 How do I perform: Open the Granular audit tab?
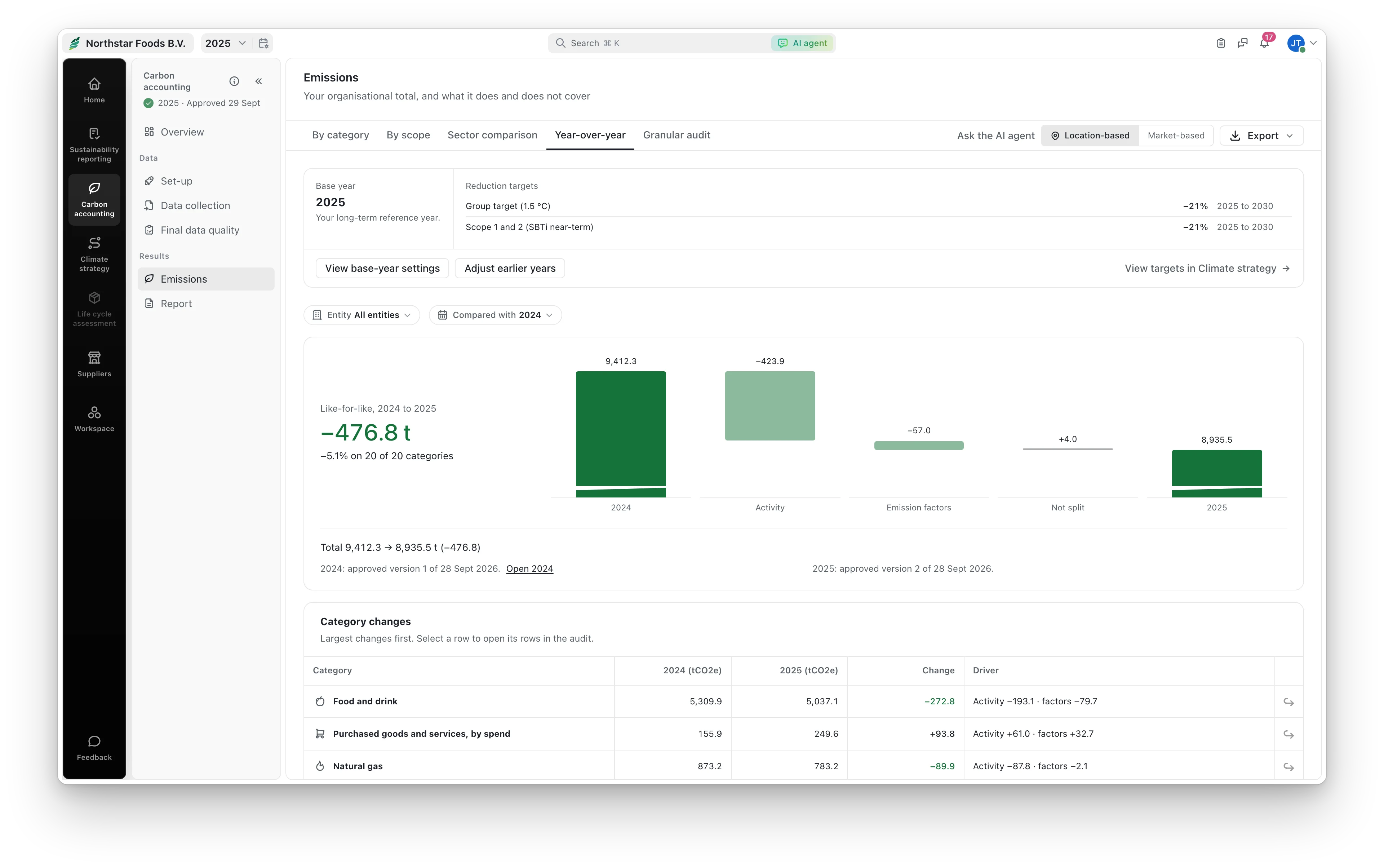[676, 135]
